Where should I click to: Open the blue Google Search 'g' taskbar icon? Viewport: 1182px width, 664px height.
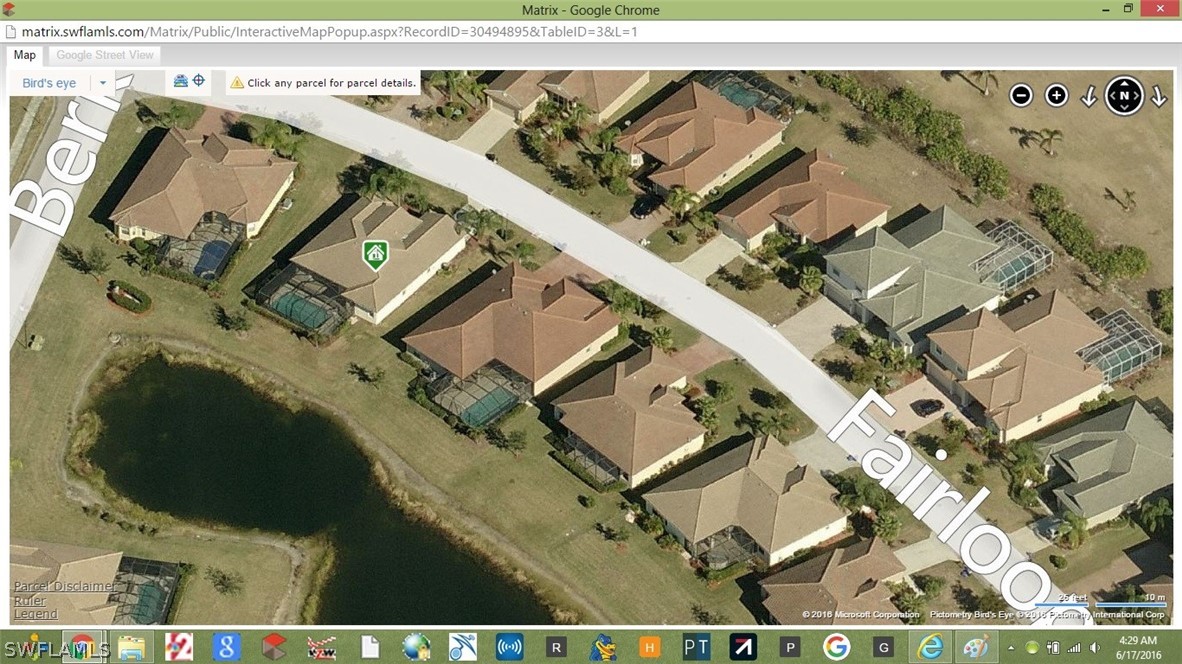[x=226, y=647]
